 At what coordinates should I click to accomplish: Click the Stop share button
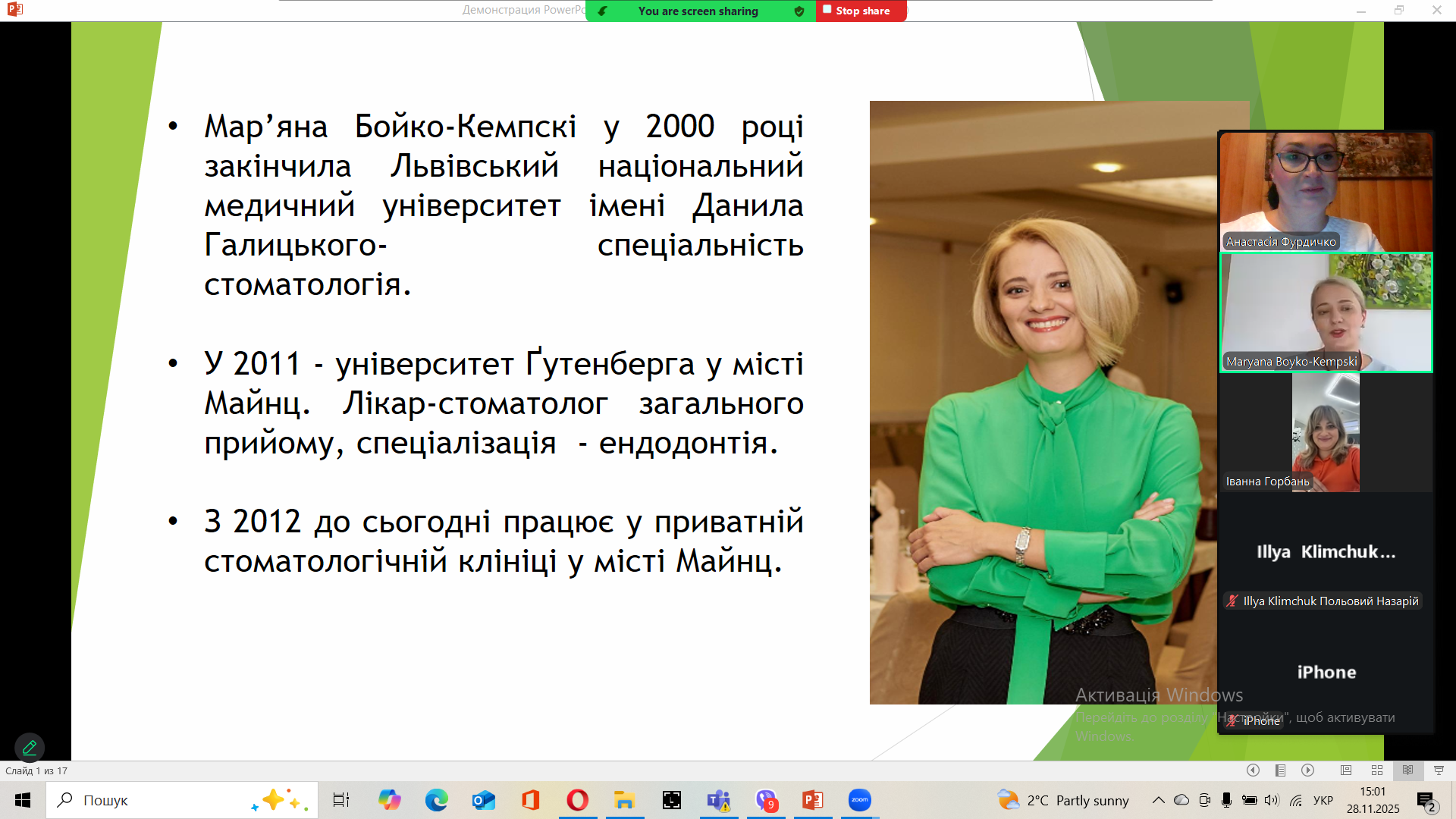tap(861, 11)
